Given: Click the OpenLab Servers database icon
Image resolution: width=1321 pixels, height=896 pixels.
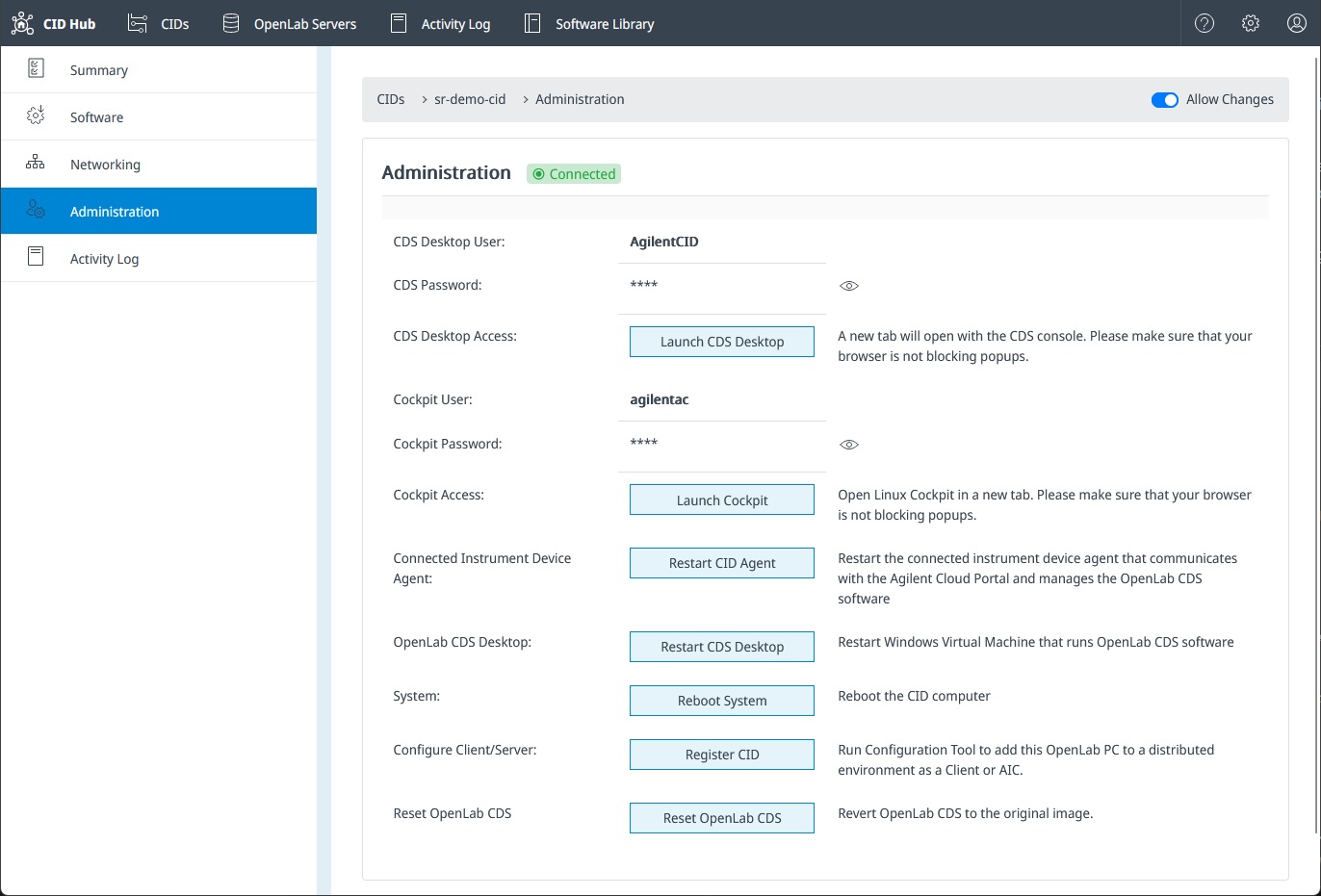Looking at the screenshot, I should pyautogui.click(x=231, y=23).
